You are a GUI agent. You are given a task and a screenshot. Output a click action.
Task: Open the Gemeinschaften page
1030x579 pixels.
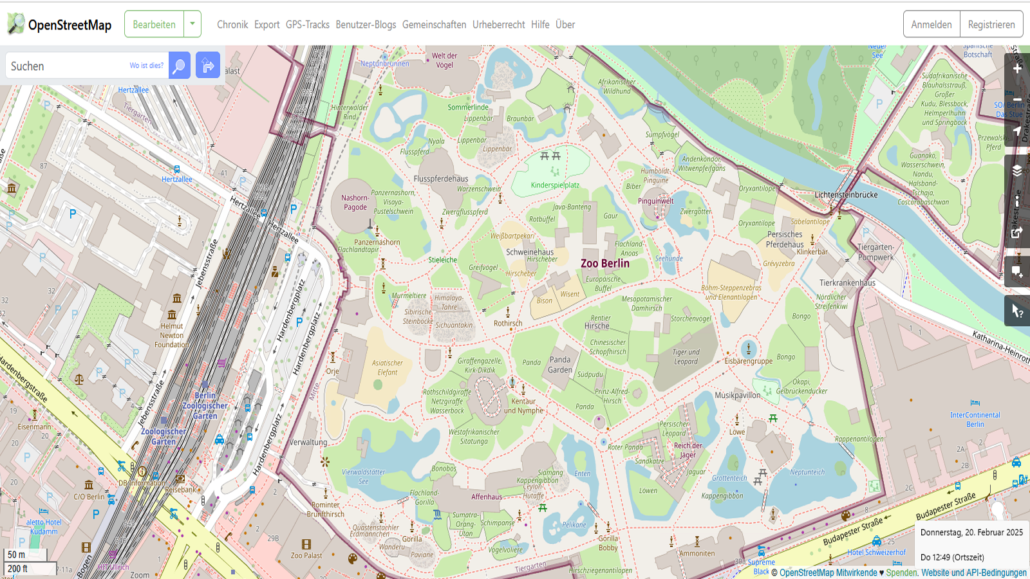pyautogui.click(x=434, y=24)
